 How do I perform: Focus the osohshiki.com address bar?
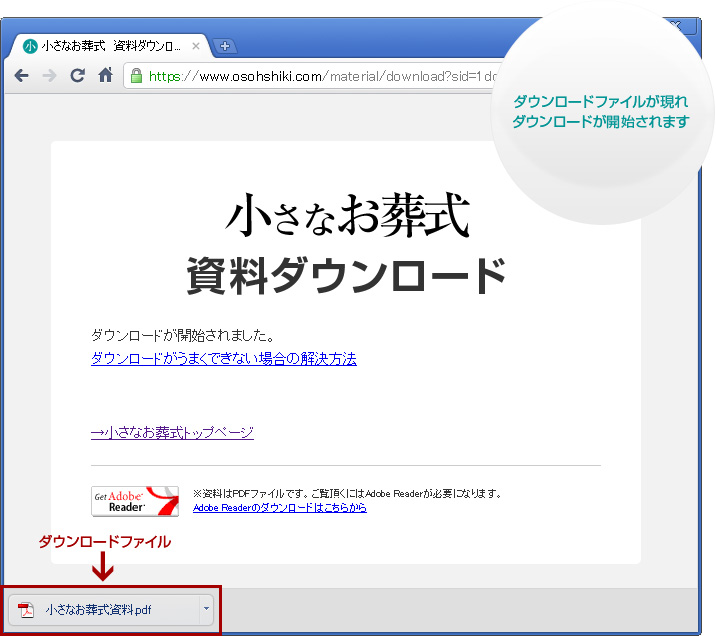(x=315, y=76)
